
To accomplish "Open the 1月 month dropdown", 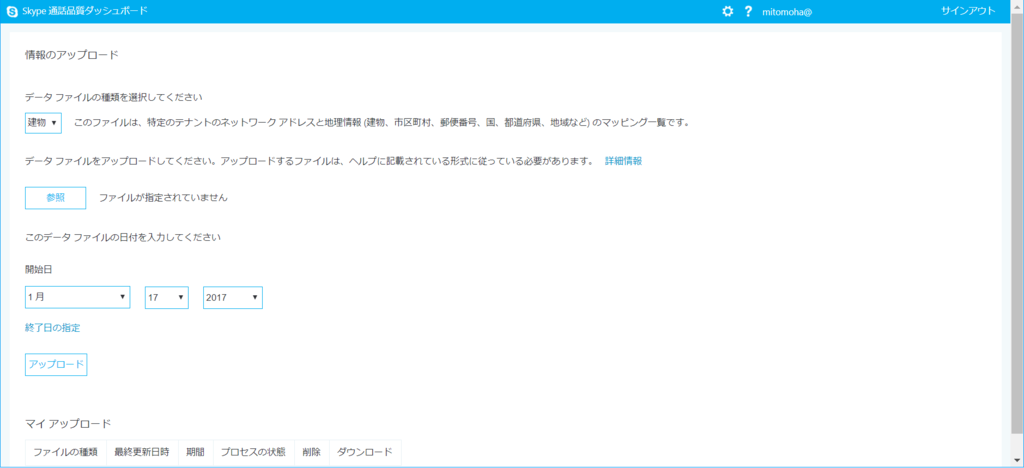I will tap(78, 297).
